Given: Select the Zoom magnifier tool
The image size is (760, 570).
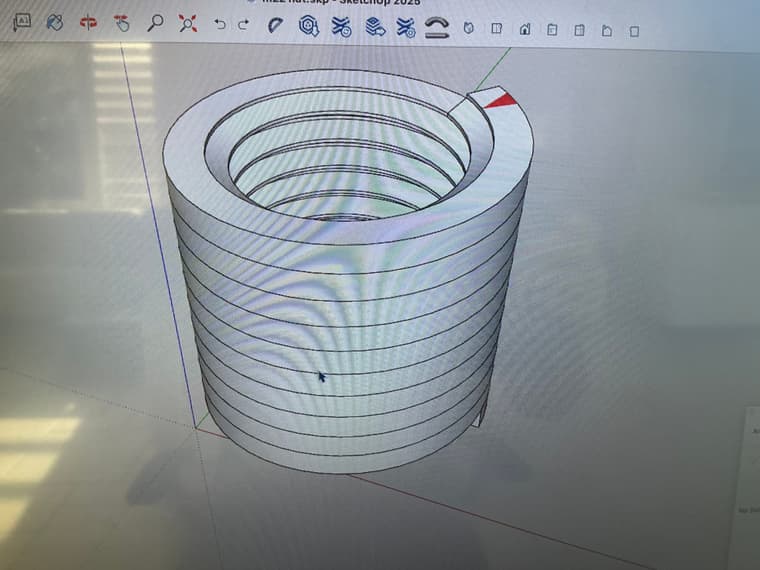Looking at the screenshot, I should 154,23.
